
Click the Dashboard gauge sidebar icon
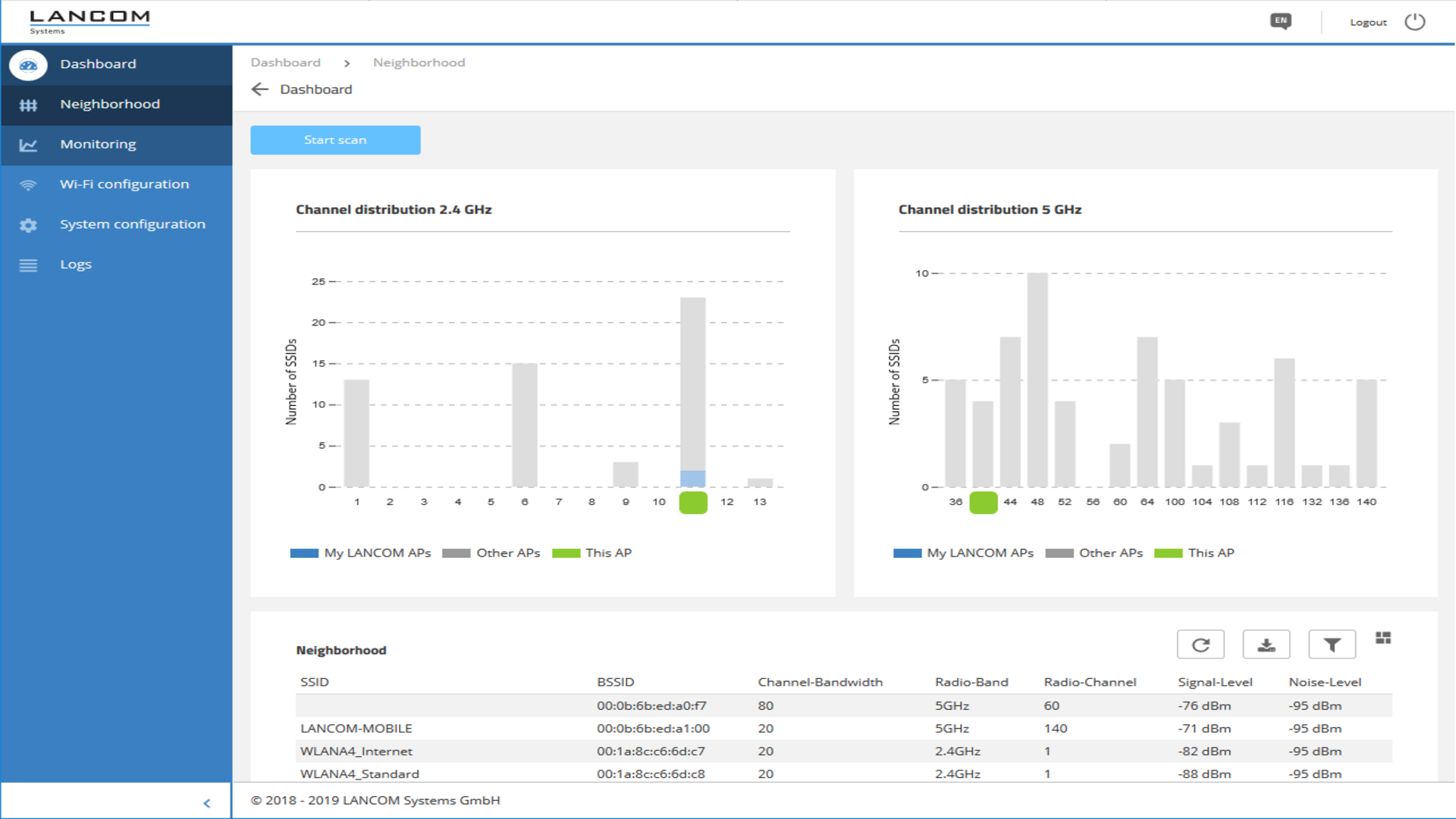point(28,65)
